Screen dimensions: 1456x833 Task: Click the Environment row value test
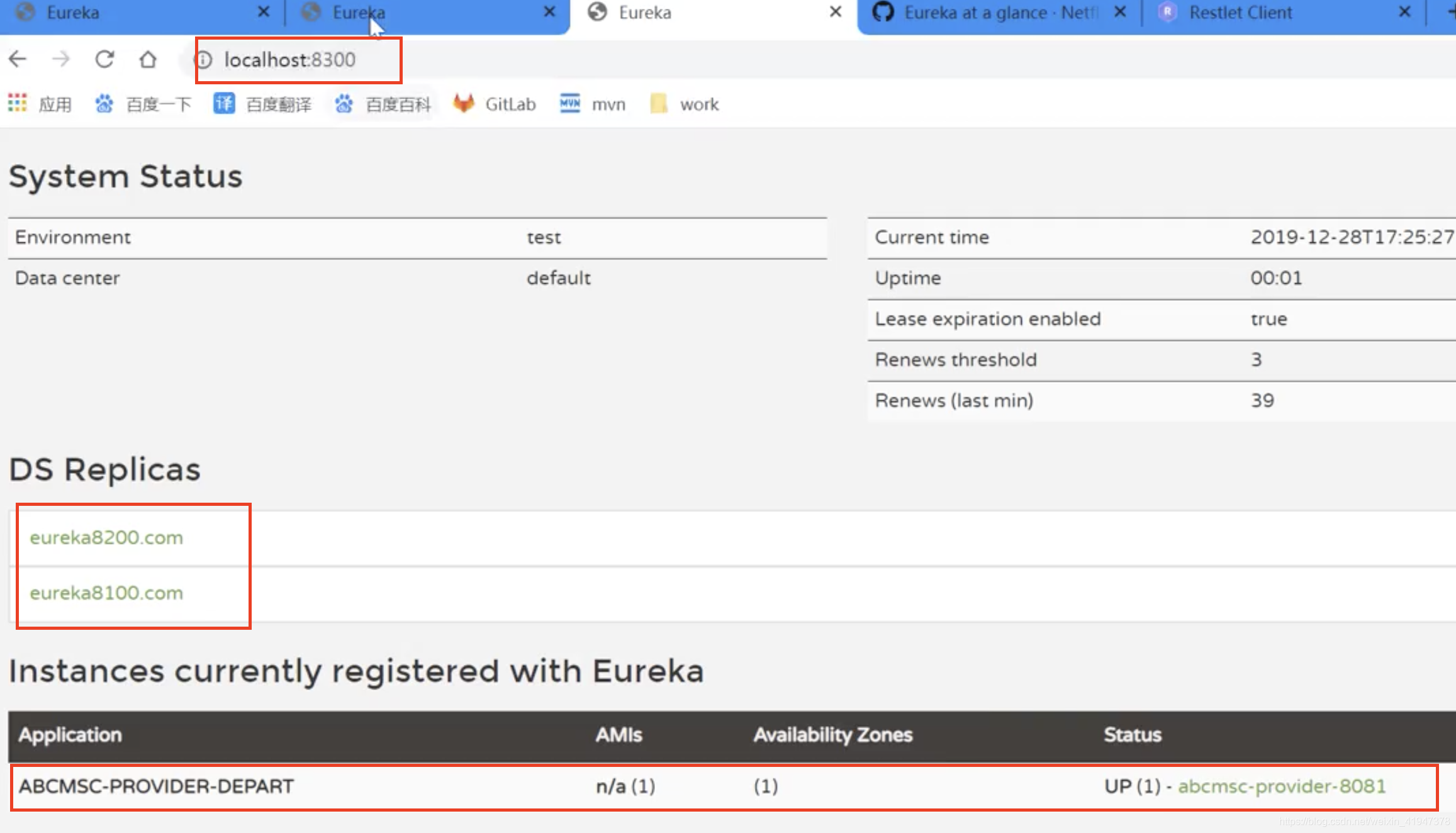544,237
